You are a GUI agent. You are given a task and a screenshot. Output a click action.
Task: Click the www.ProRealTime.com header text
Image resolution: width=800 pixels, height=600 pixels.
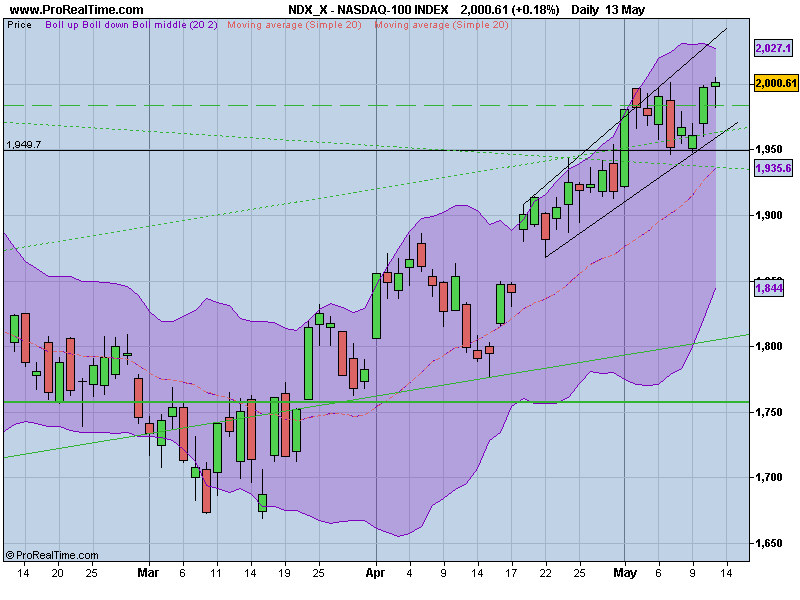coord(77,10)
